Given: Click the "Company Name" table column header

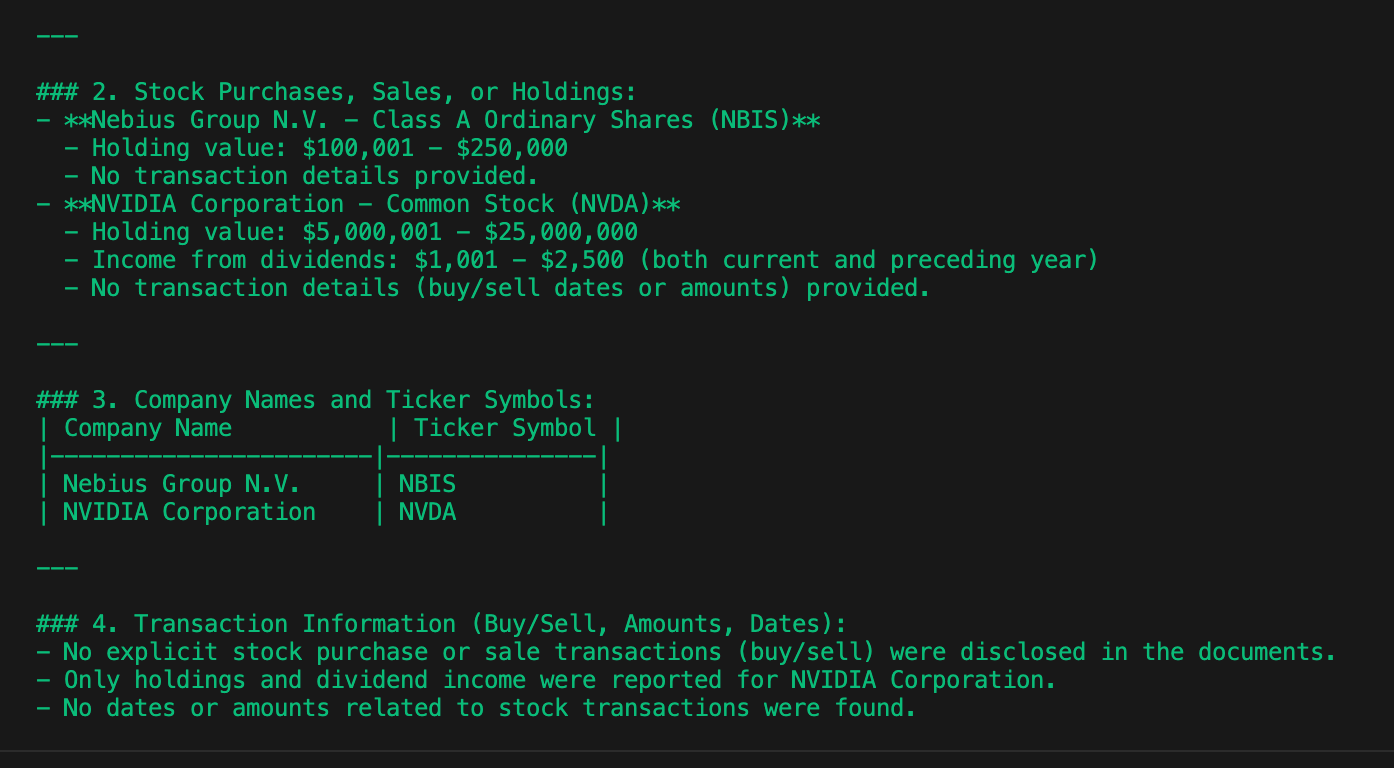Looking at the screenshot, I should (x=148, y=428).
